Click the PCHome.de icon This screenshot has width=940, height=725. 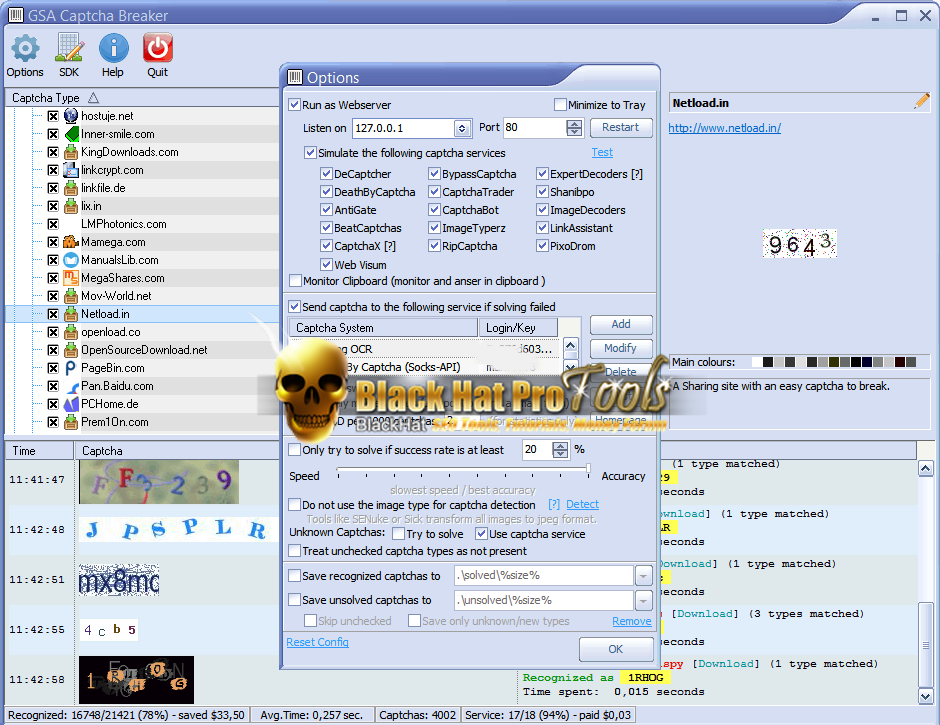71,404
